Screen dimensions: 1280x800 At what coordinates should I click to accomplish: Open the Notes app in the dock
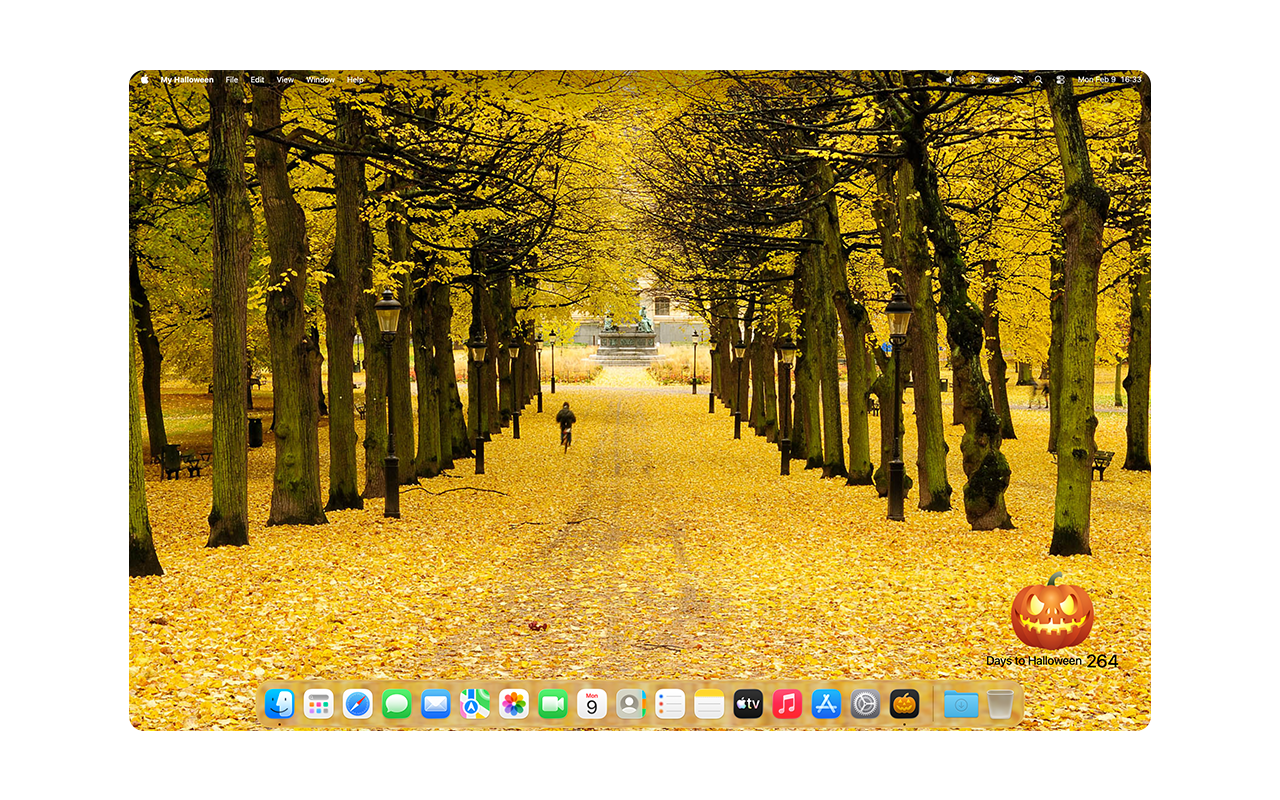click(x=709, y=704)
